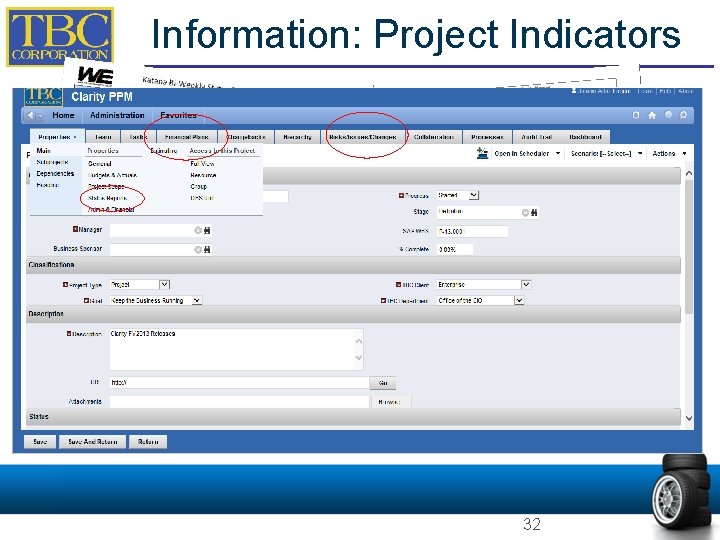This screenshot has height=540, width=720.
Task: Open the Chargebacks tab
Action: click(x=247, y=137)
